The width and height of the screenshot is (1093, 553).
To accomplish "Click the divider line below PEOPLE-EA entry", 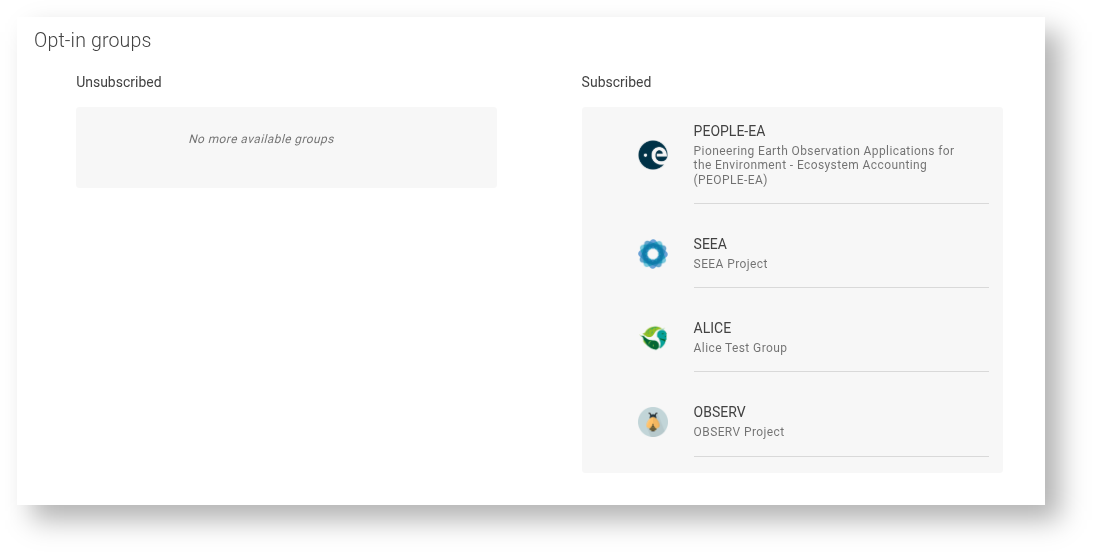I will 841,204.
